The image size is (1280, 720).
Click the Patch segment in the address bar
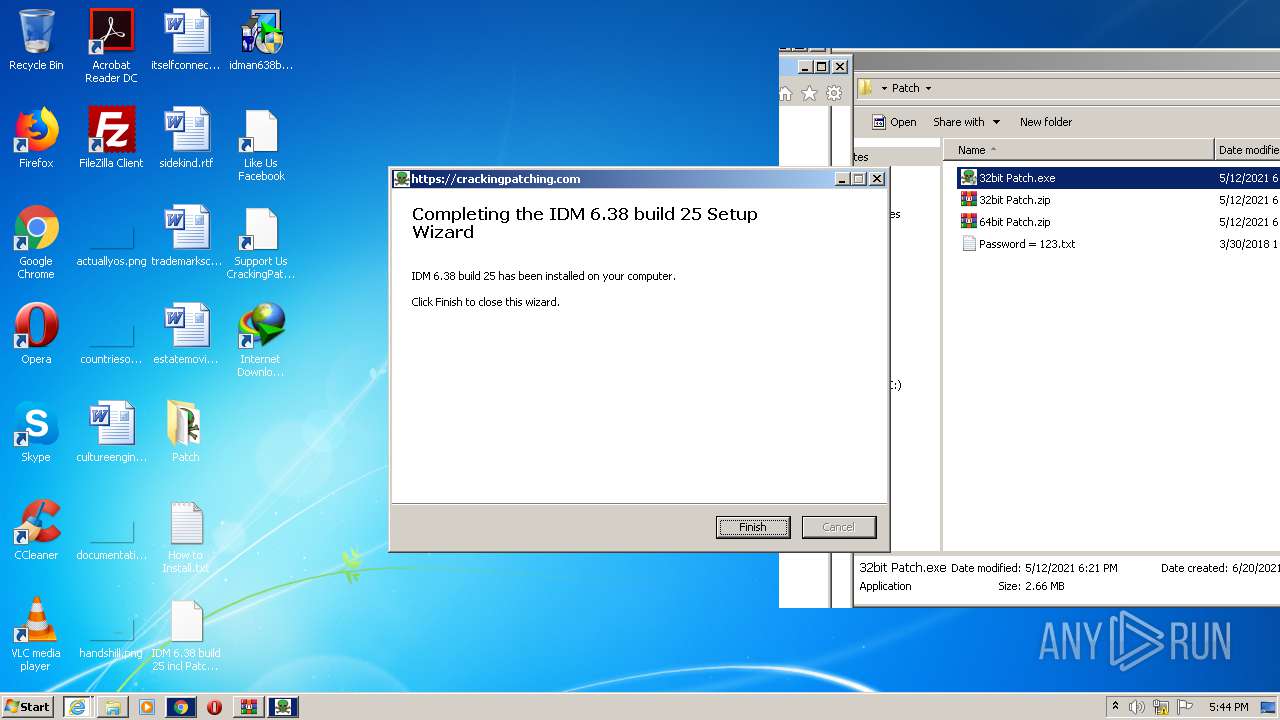[x=906, y=88]
